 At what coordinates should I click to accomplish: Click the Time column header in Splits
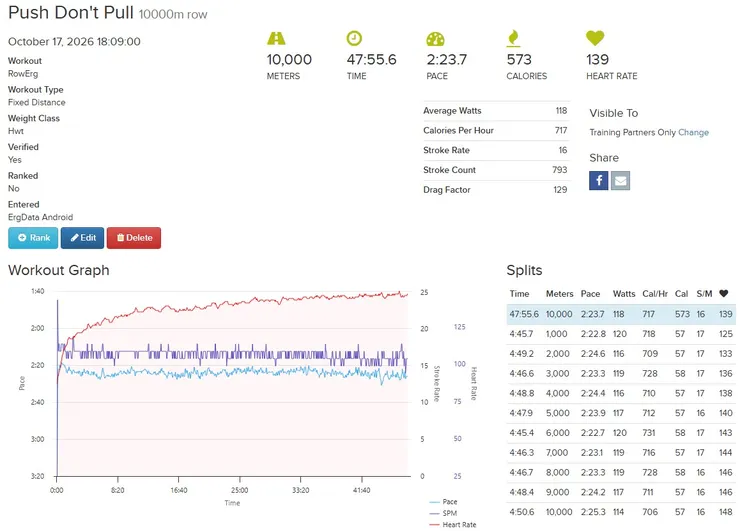[519, 294]
